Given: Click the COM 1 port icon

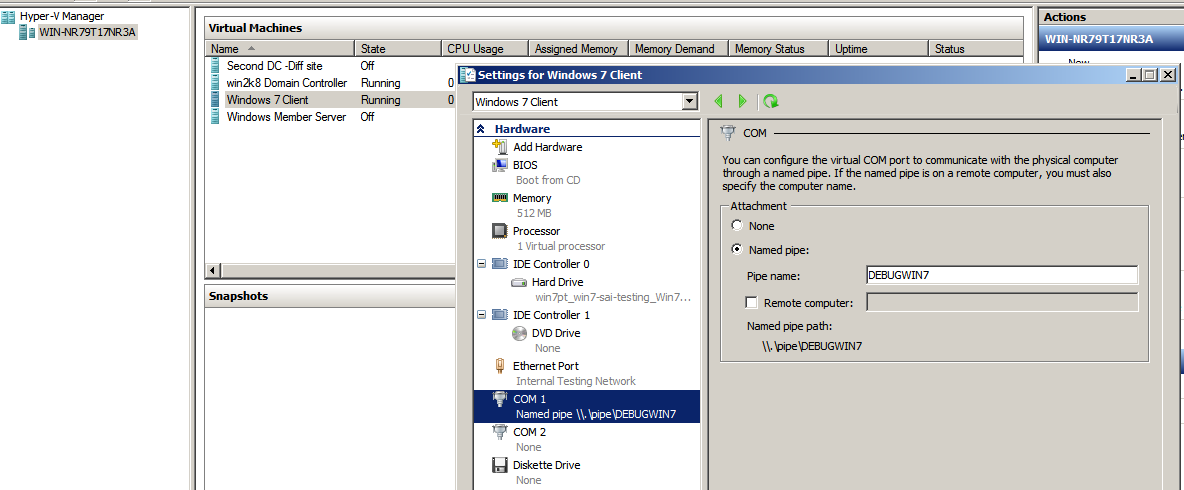Looking at the screenshot, I should pyautogui.click(x=500, y=399).
